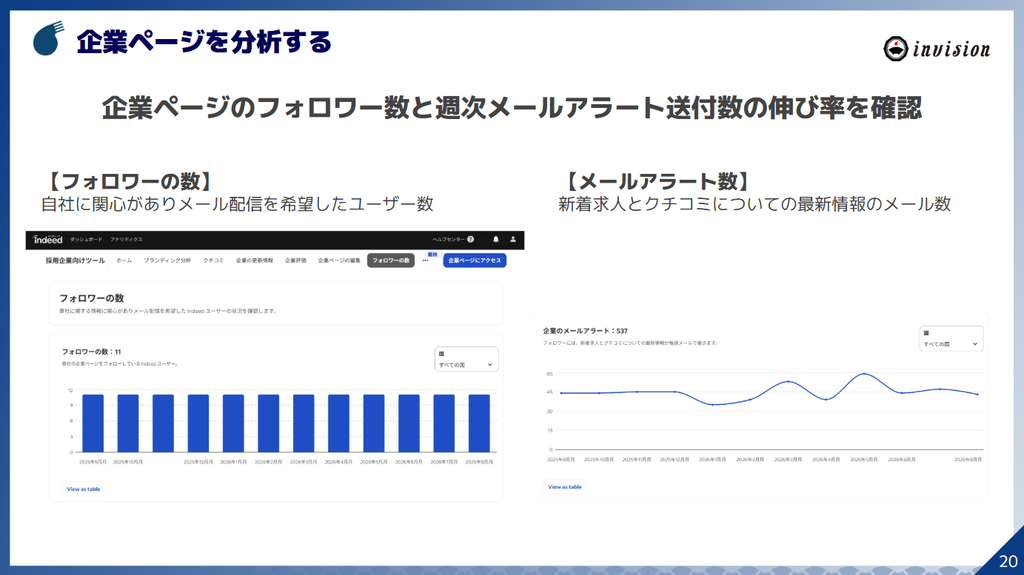Expand country dropdown in mail alert card

pos(950,338)
